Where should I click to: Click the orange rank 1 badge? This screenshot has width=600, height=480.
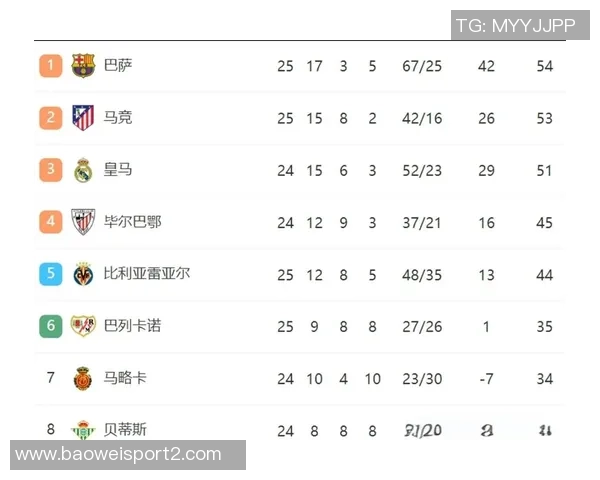tap(50, 66)
